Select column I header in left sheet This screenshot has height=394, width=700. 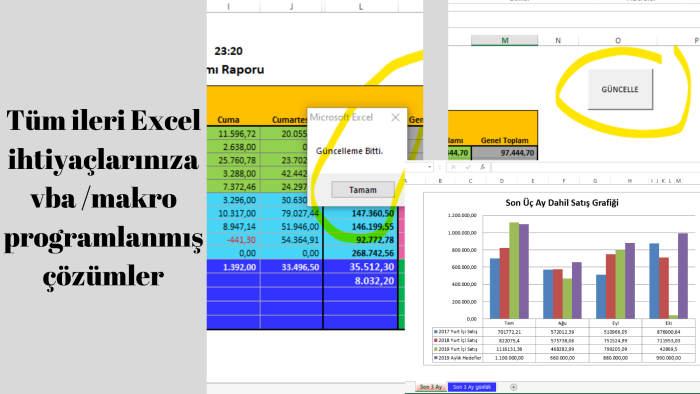pyautogui.click(x=229, y=6)
